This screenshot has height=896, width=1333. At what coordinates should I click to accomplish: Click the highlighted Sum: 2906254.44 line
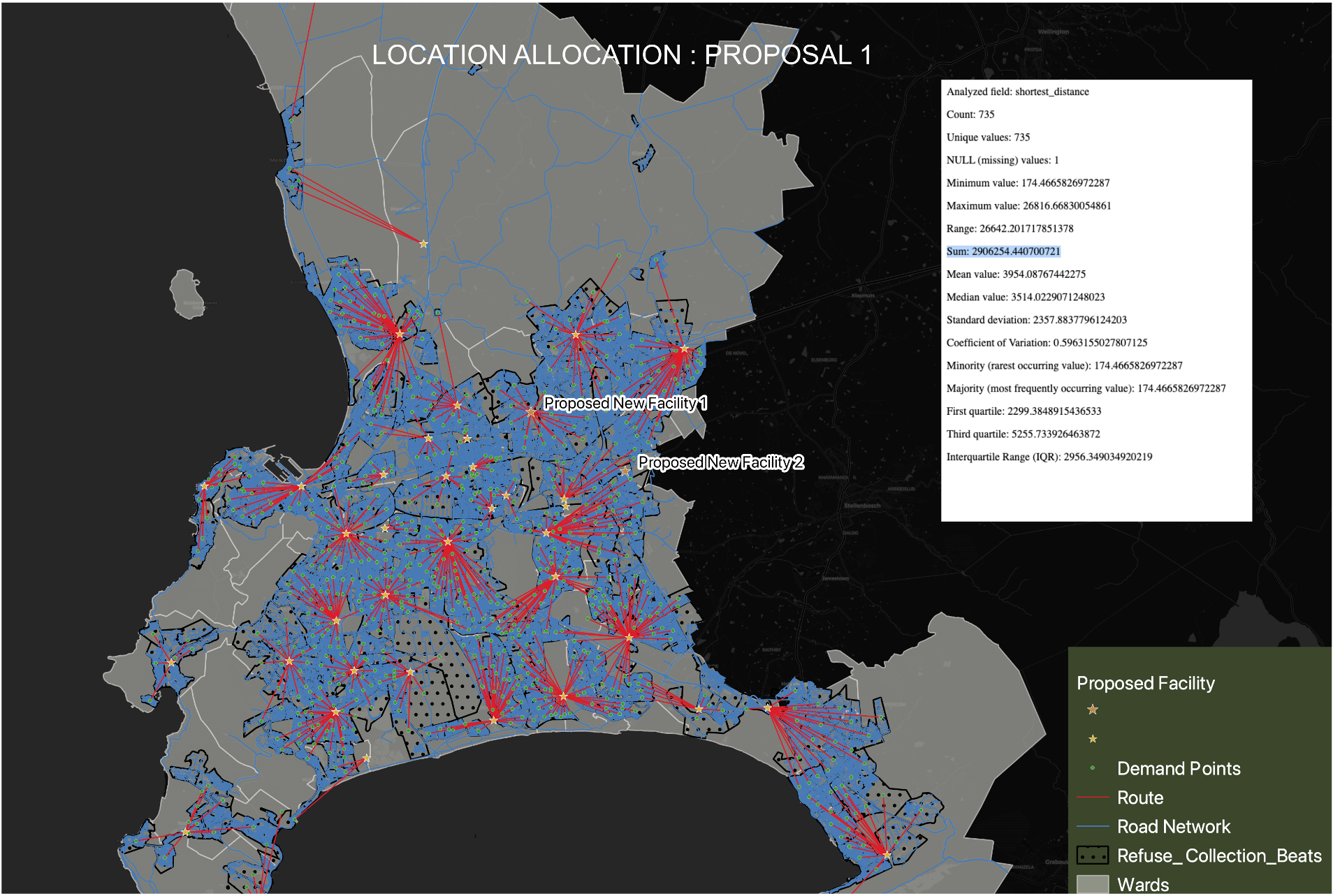(x=1003, y=251)
